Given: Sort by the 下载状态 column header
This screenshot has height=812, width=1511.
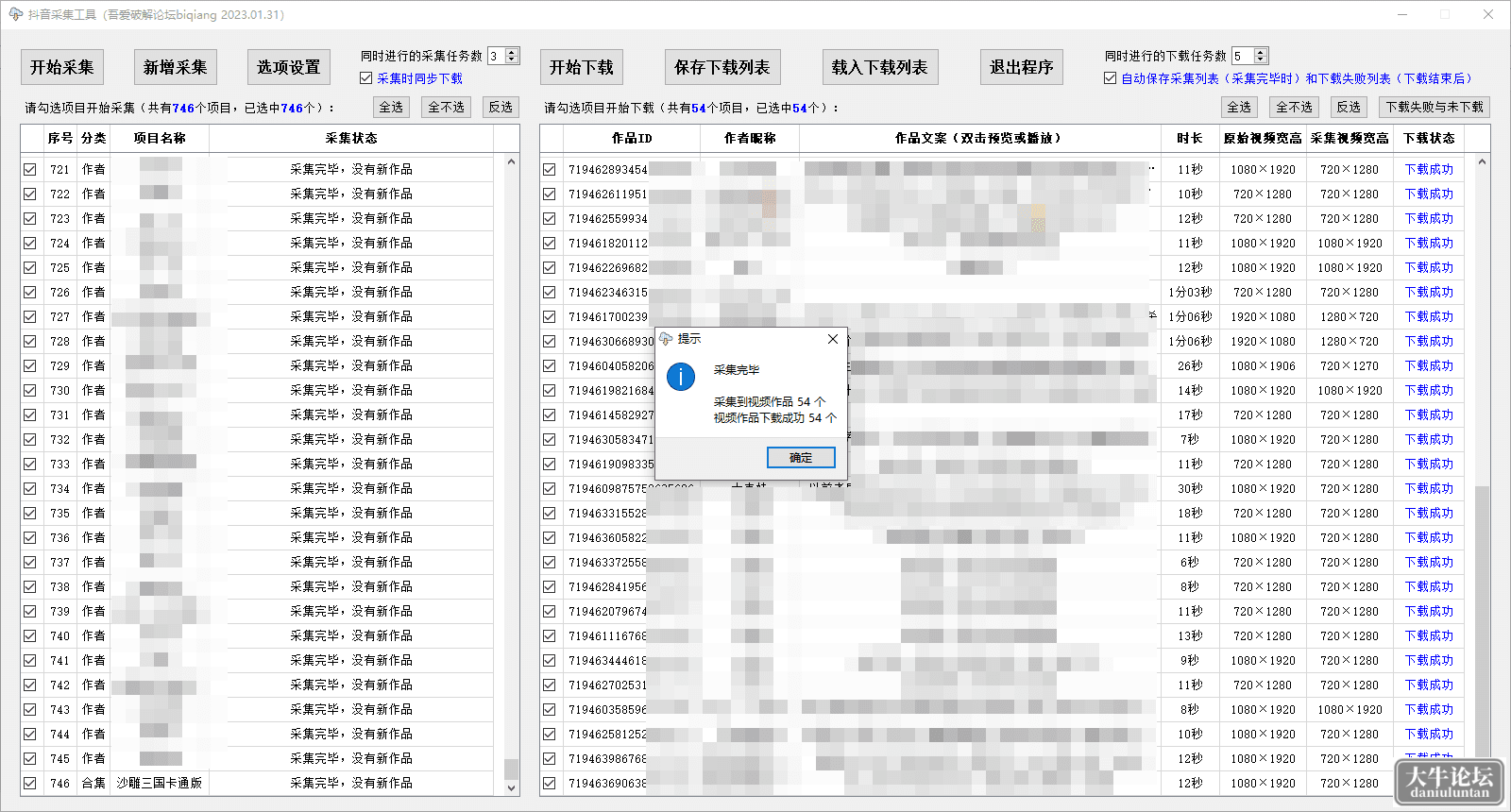Looking at the screenshot, I should pos(1429,139).
